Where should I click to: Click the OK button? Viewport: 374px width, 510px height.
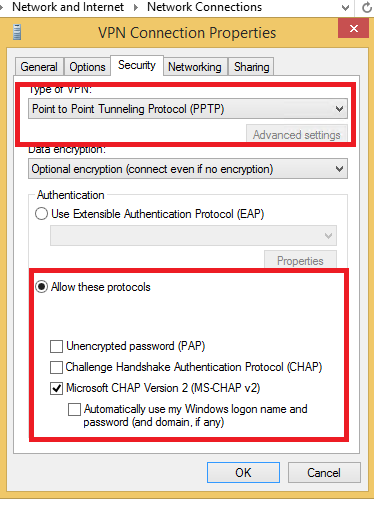pyautogui.click(x=243, y=472)
